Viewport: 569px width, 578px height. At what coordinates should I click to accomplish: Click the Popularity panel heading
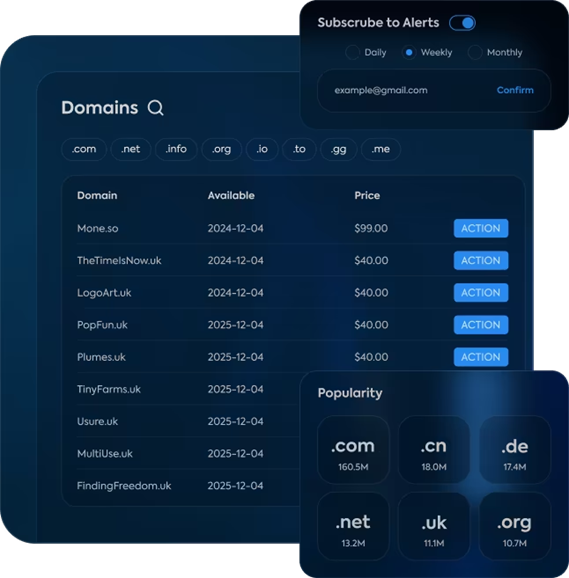pyautogui.click(x=350, y=393)
